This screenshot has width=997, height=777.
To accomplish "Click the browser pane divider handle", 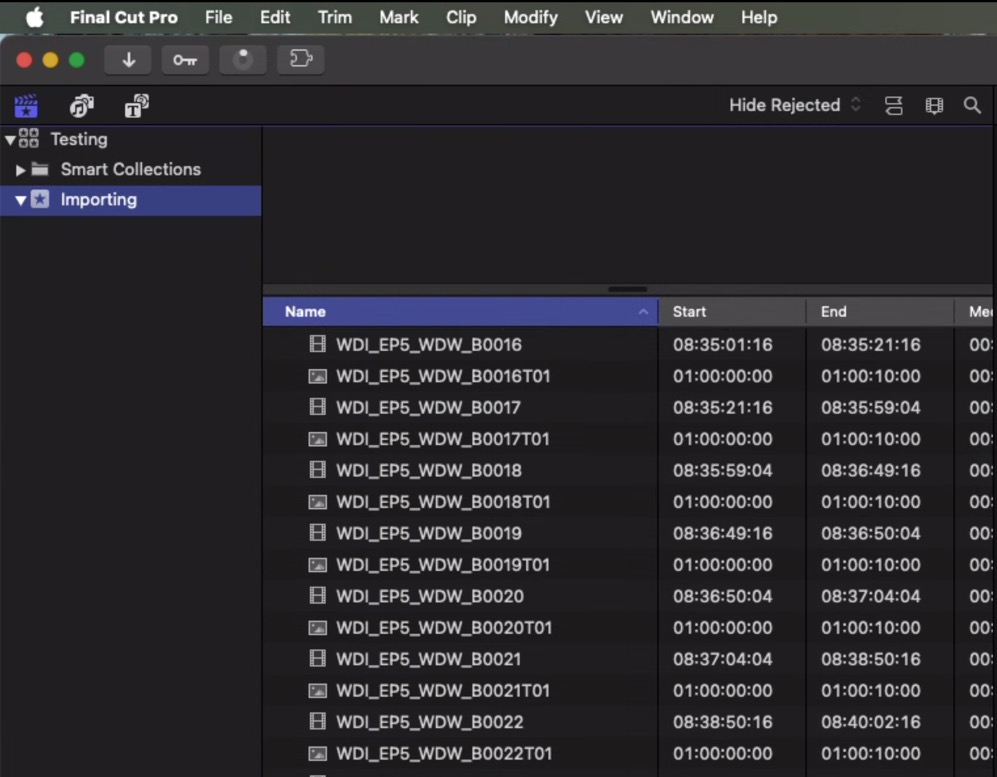I will pyautogui.click(x=627, y=289).
